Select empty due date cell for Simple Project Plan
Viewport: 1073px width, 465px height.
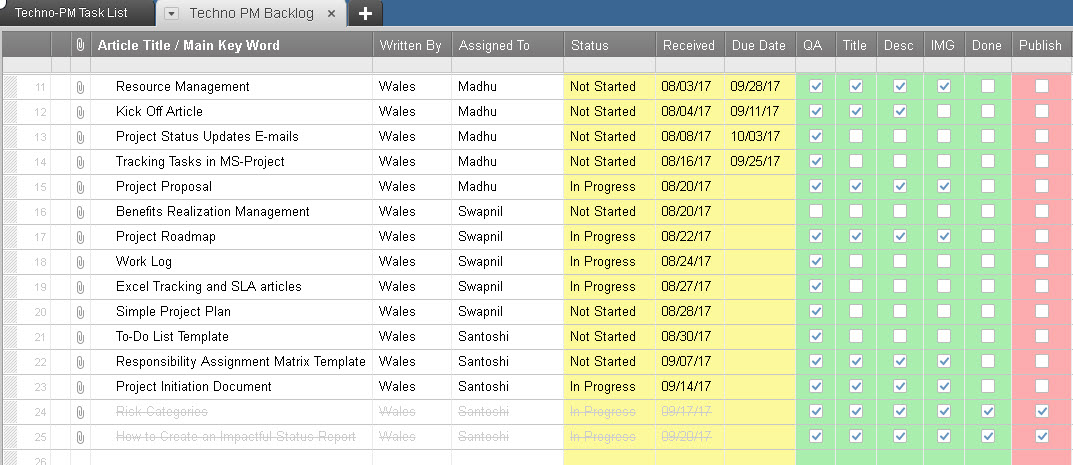click(x=760, y=312)
